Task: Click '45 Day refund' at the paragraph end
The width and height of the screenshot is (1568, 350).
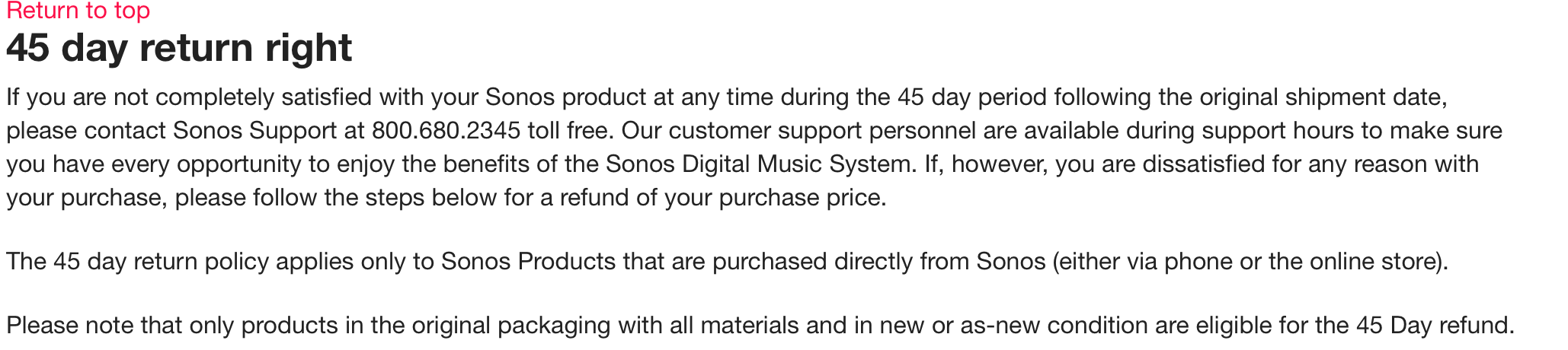Action: click(1433, 326)
